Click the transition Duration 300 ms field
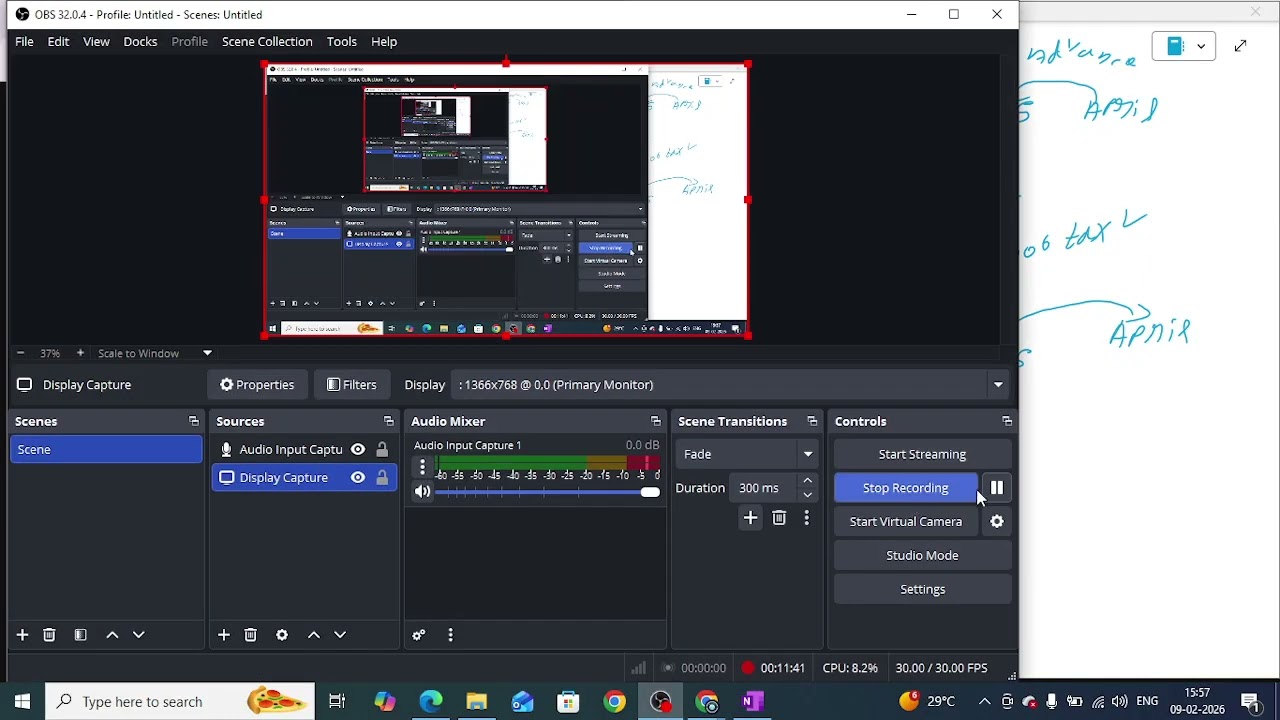This screenshot has height=720, width=1280. click(x=764, y=488)
